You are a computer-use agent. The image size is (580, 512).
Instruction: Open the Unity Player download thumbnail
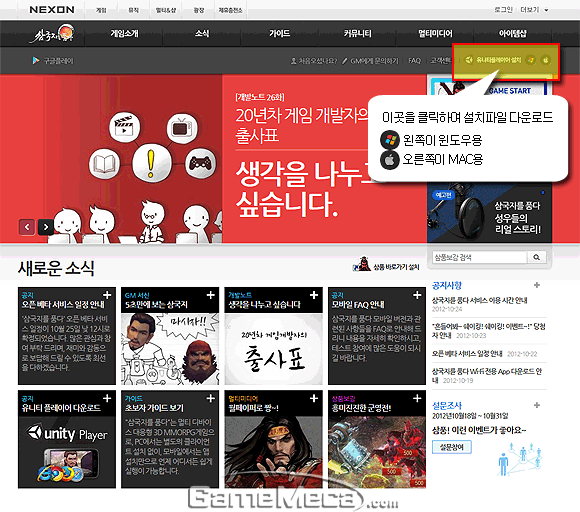[x=67, y=452]
